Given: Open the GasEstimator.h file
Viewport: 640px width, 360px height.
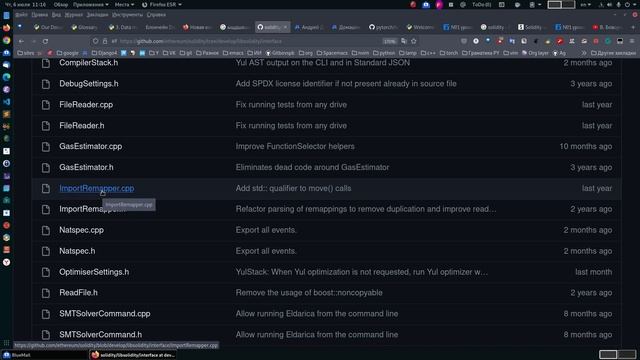Looking at the screenshot, I should pos(86,167).
